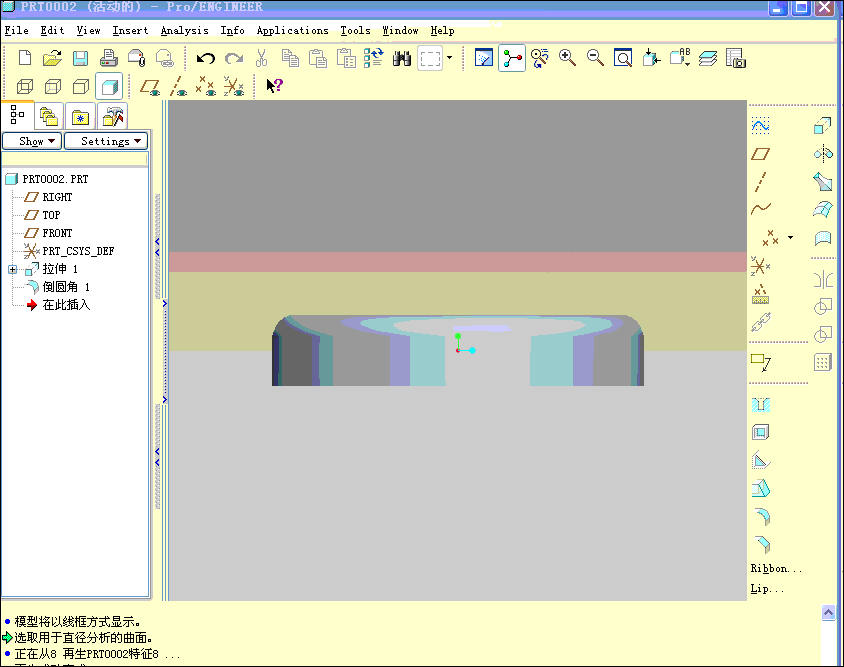
Task: Switch to the Favorites tab
Action: click(x=80, y=116)
